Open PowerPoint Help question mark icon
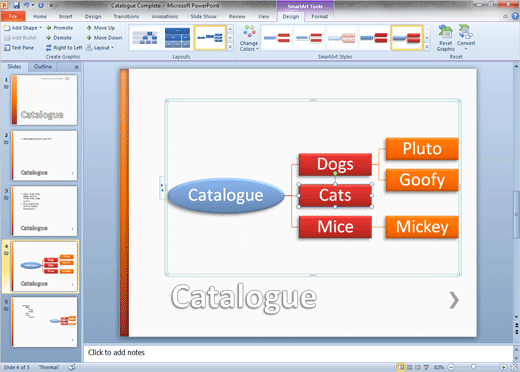 [515, 16]
